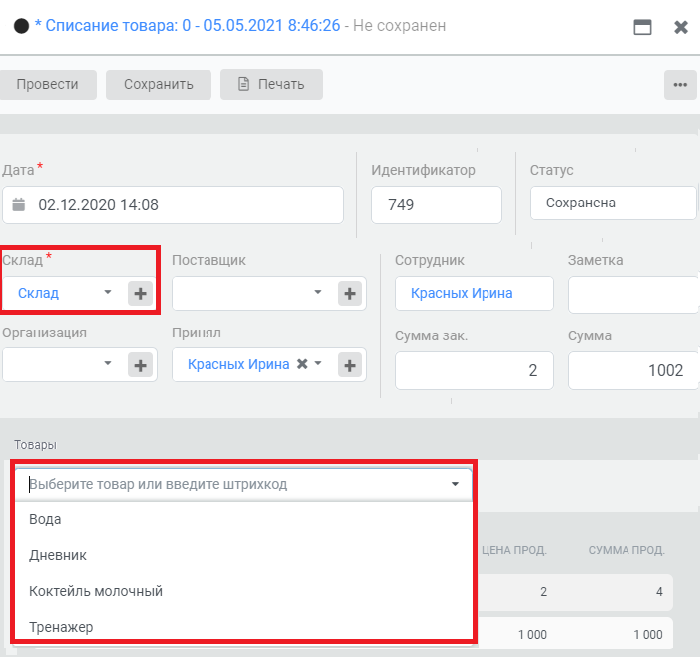The width and height of the screenshot is (700, 657).
Task: Click the black circle status icon in the title
Action: [21, 26]
